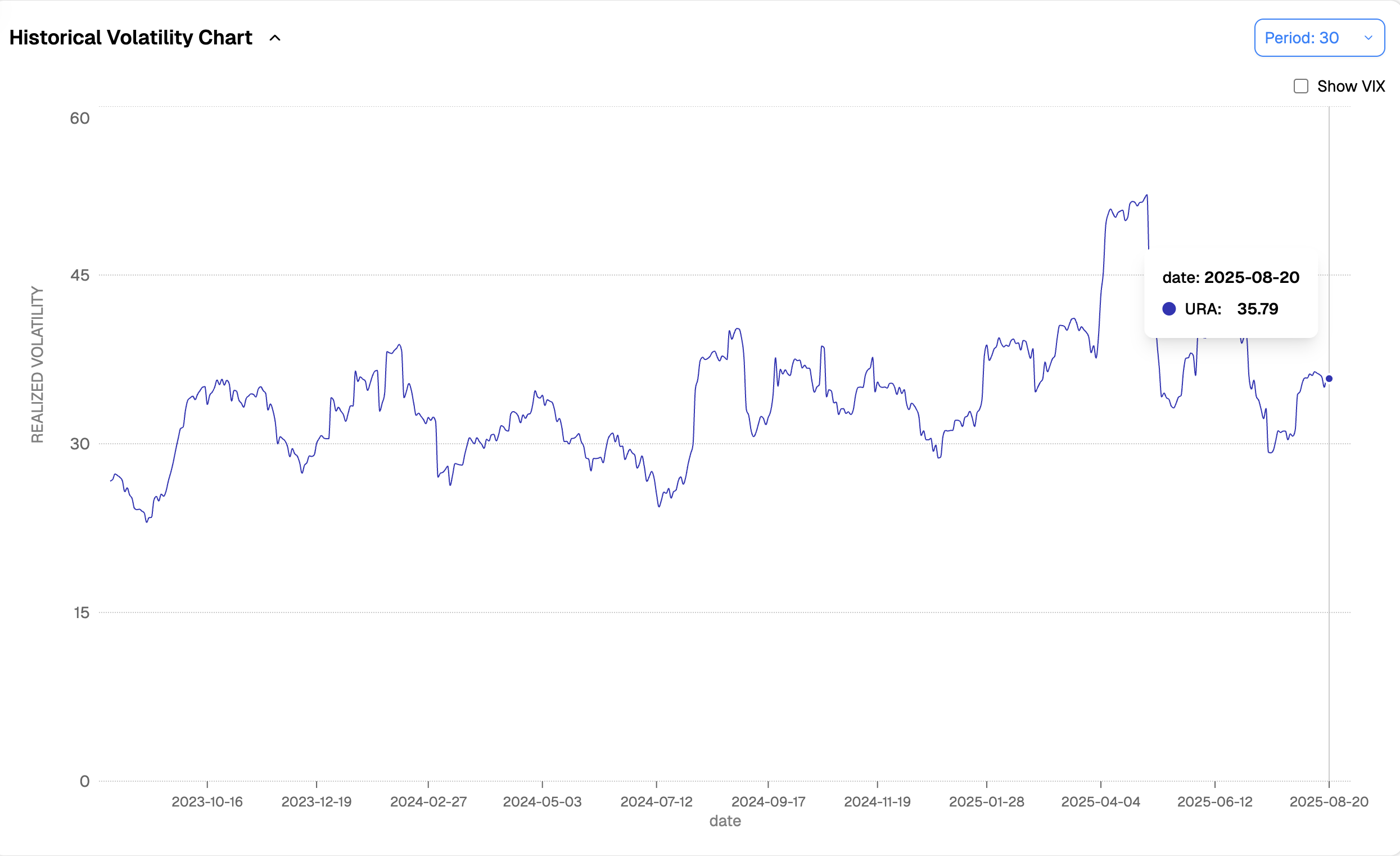The image size is (1400, 856).
Task: Click the Show VIX label text
Action: point(1351,87)
